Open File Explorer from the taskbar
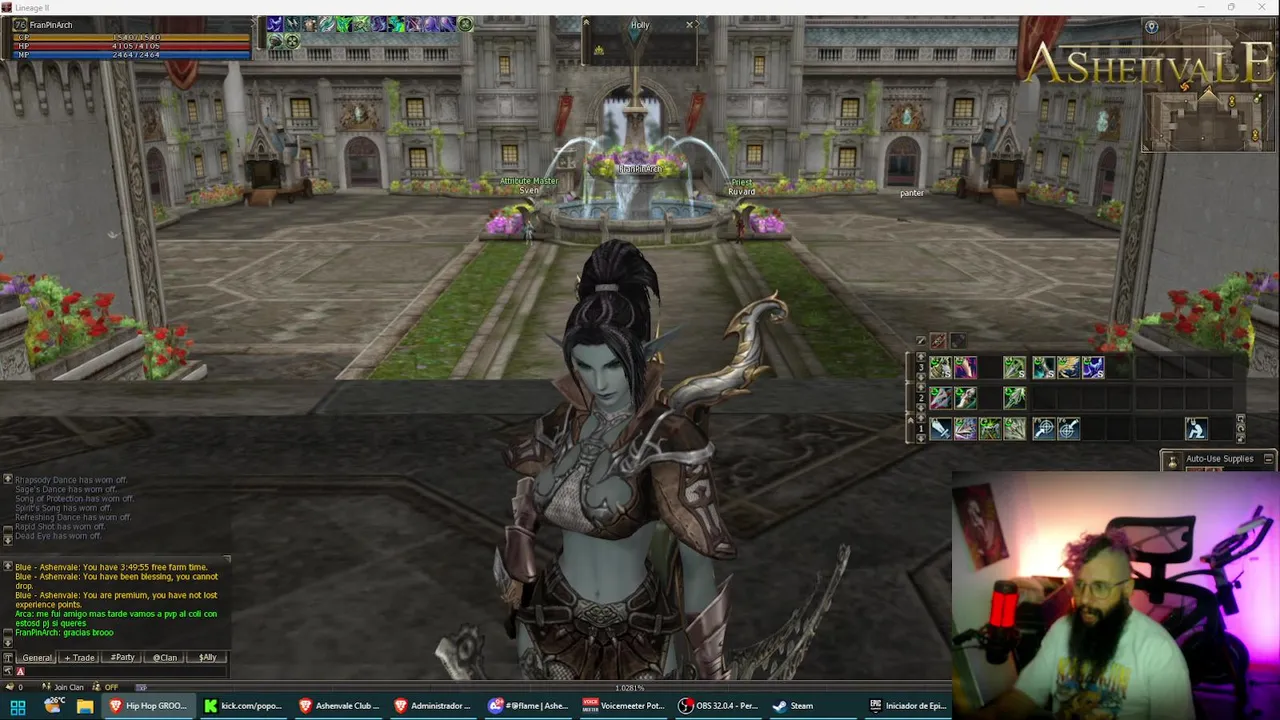 coord(85,706)
